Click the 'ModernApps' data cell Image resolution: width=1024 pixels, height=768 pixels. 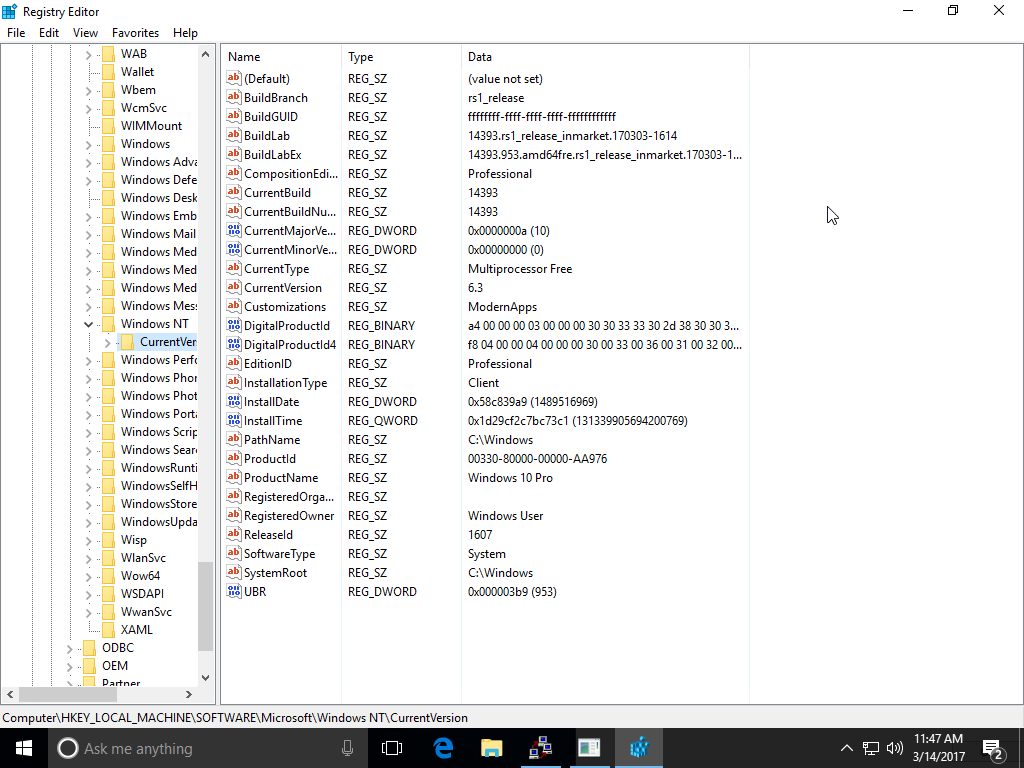tap(502, 306)
